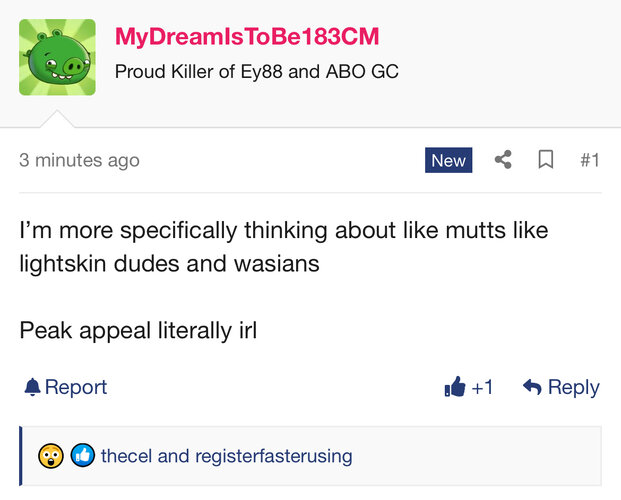Toggle the bookmark icon for this post
The width and height of the screenshot is (621, 500).
[x=546, y=160]
